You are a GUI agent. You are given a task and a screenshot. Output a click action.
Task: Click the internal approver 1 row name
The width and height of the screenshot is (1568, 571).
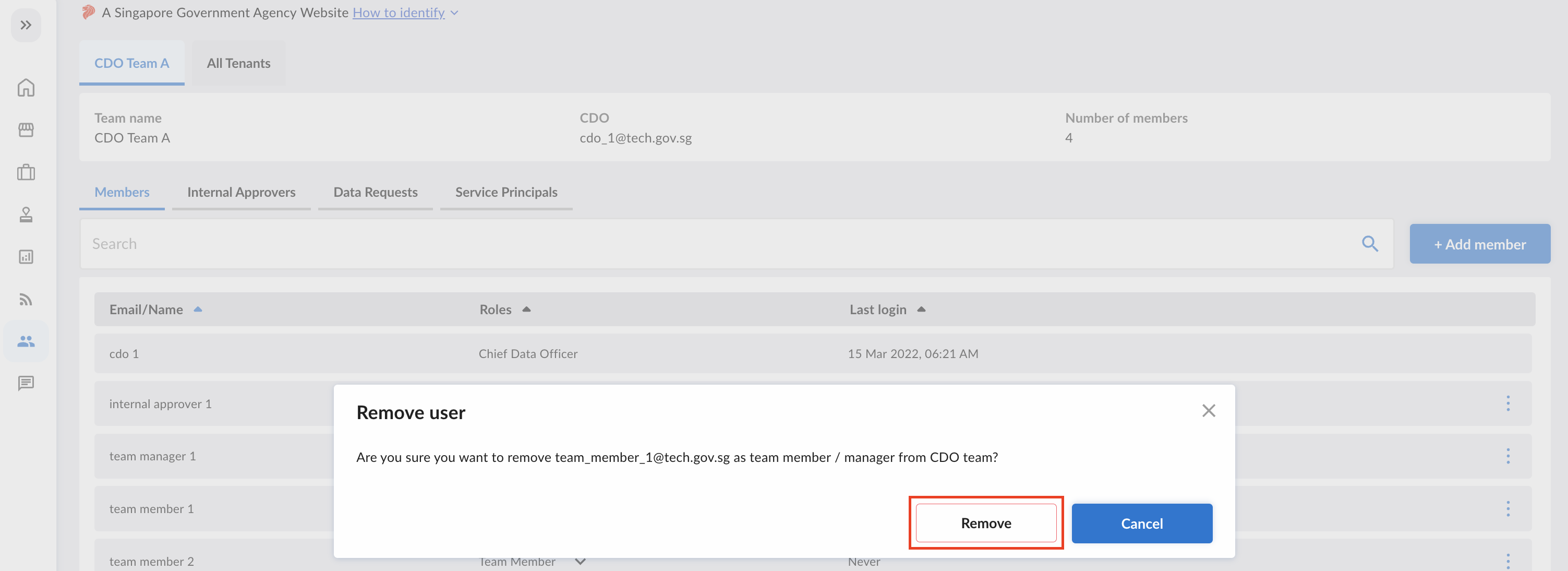point(160,403)
